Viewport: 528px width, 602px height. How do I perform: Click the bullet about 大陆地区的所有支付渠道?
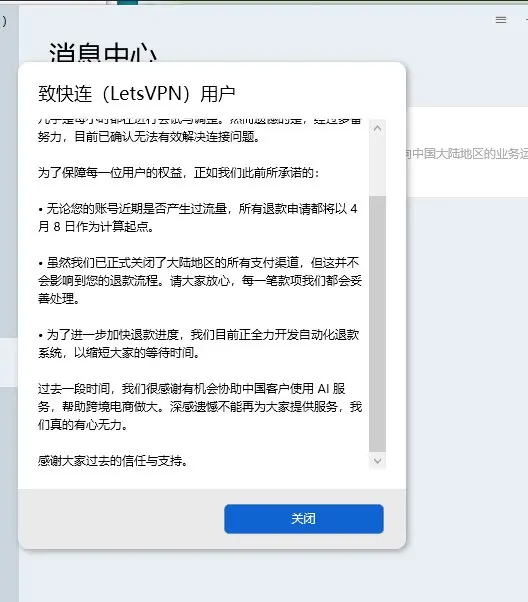200,281
